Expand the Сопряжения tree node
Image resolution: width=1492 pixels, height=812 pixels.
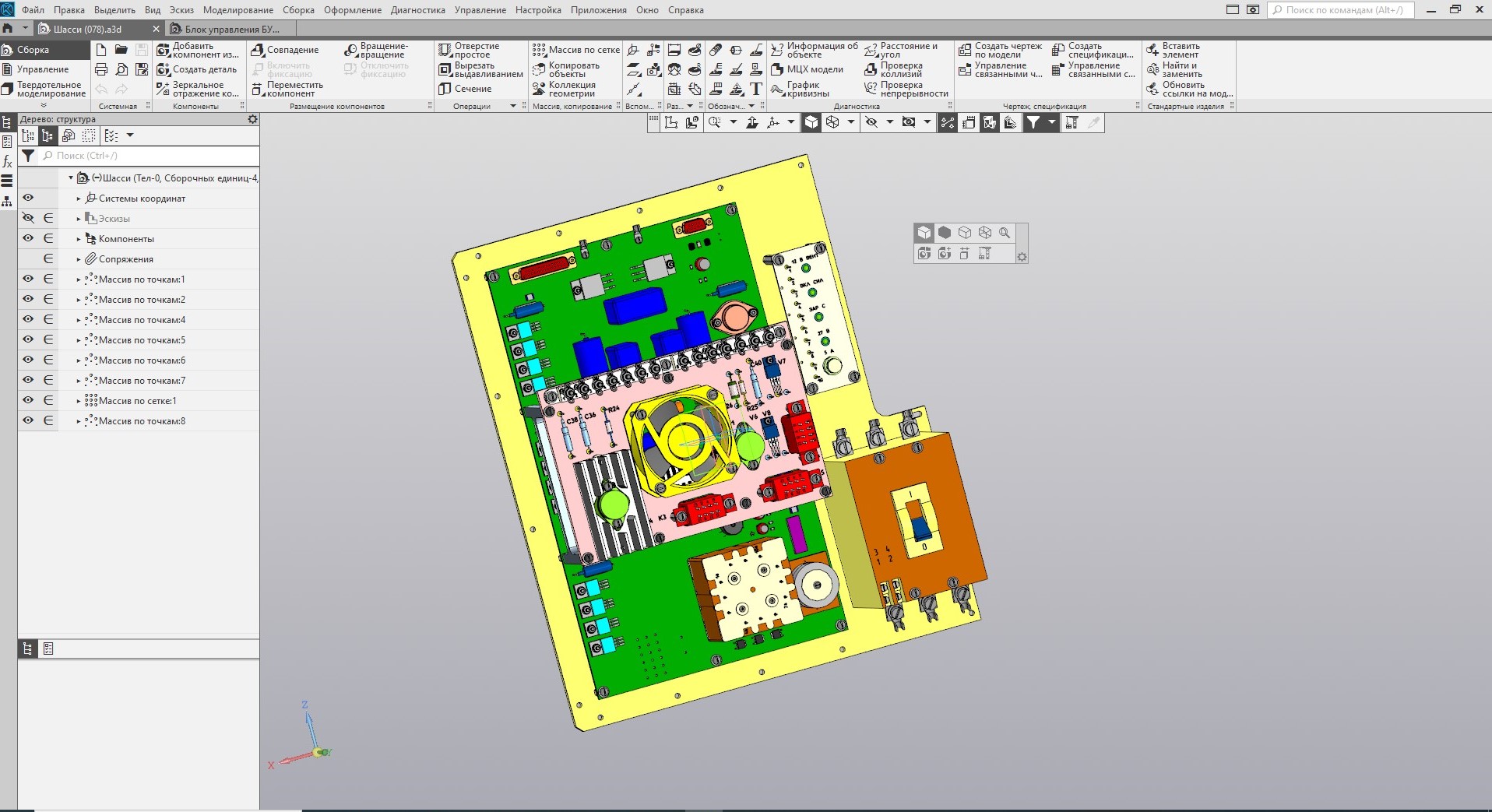tap(79, 259)
